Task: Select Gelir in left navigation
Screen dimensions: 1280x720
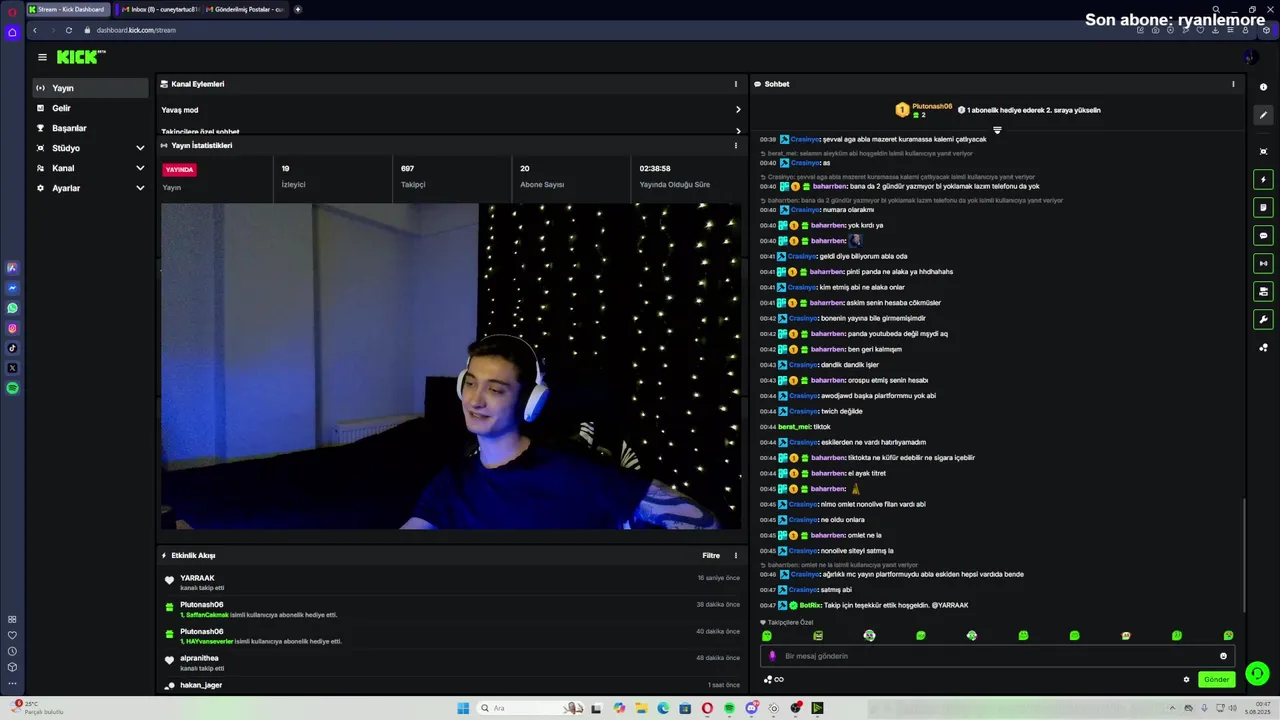Action: click(90, 108)
